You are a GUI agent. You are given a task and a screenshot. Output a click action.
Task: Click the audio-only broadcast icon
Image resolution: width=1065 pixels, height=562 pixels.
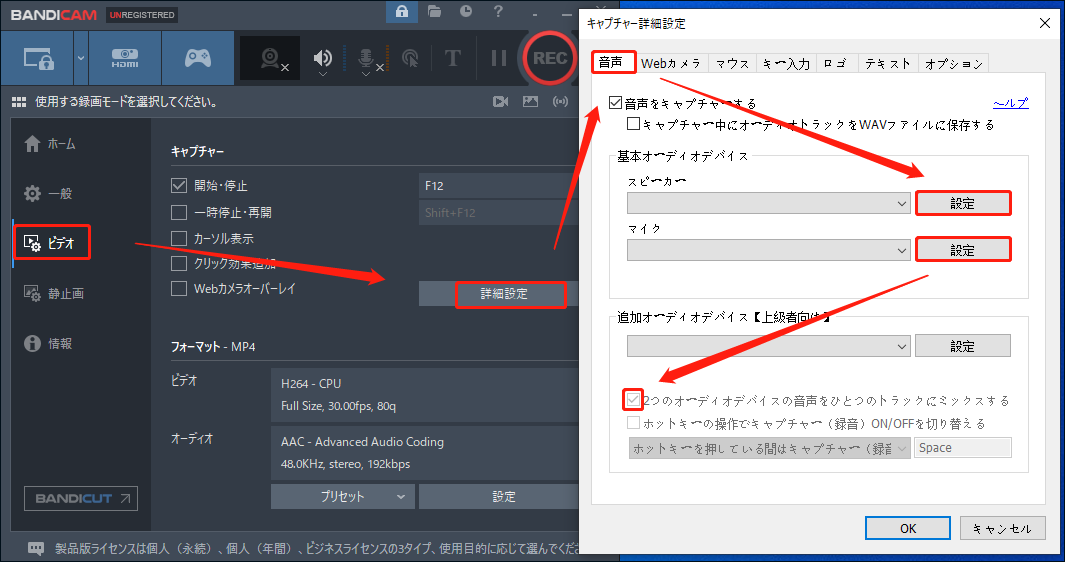point(560,102)
